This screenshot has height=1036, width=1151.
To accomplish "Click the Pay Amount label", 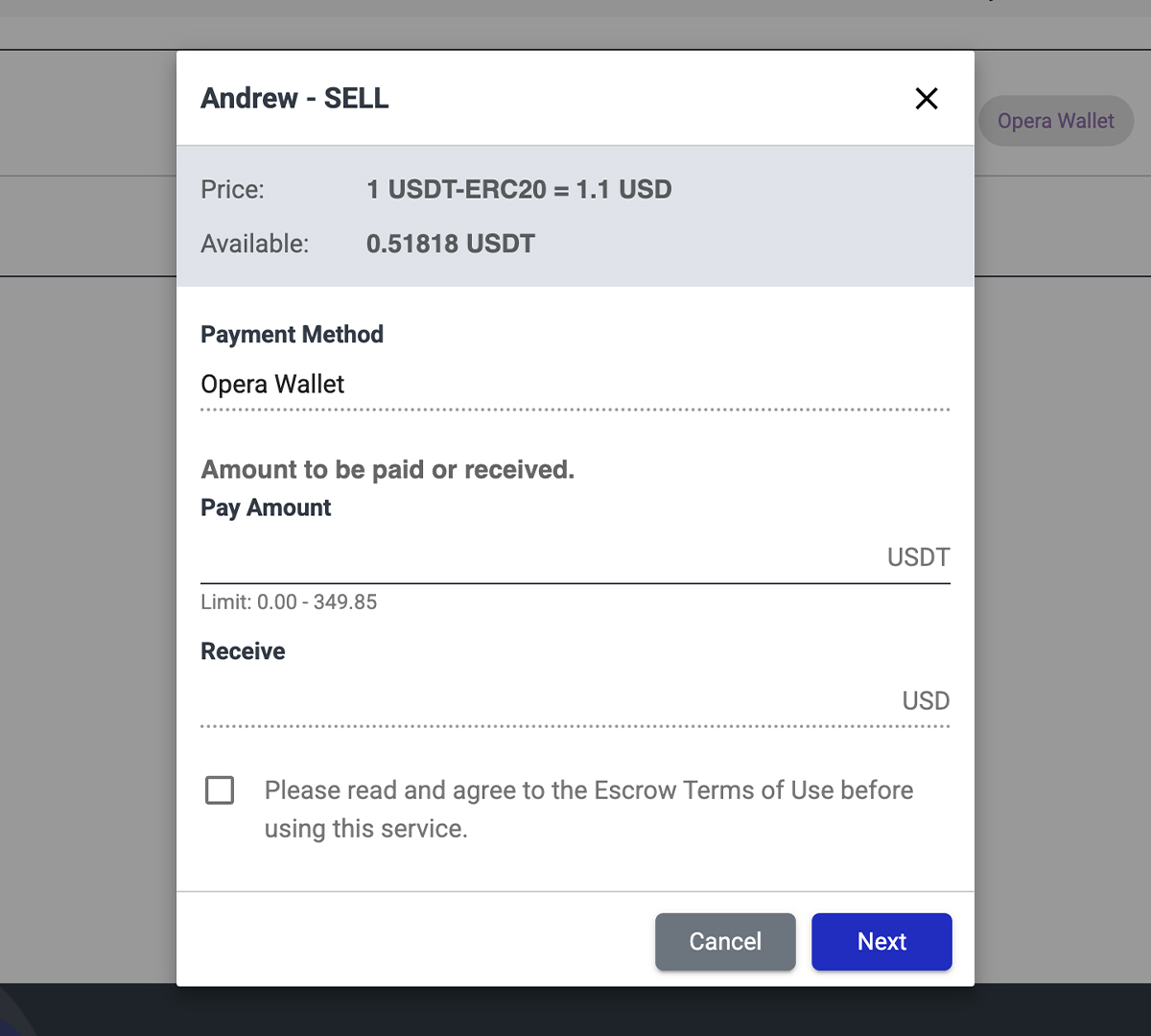I will [x=266, y=507].
